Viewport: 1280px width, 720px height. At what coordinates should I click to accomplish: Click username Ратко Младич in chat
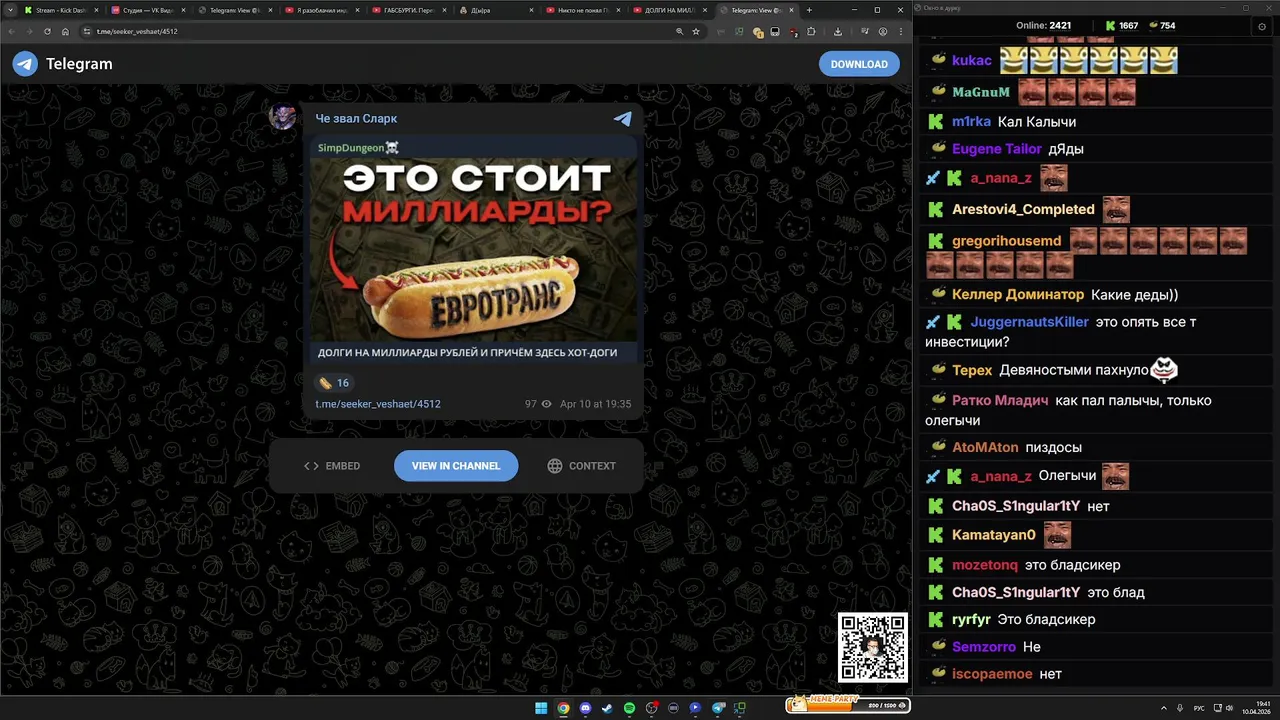[1000, 400]
